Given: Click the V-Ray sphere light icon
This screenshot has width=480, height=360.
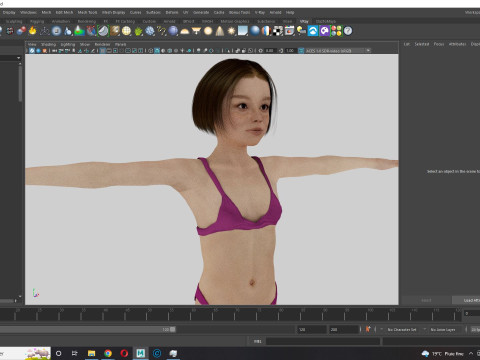Looking at the screenshot, I should pos(208,31).
